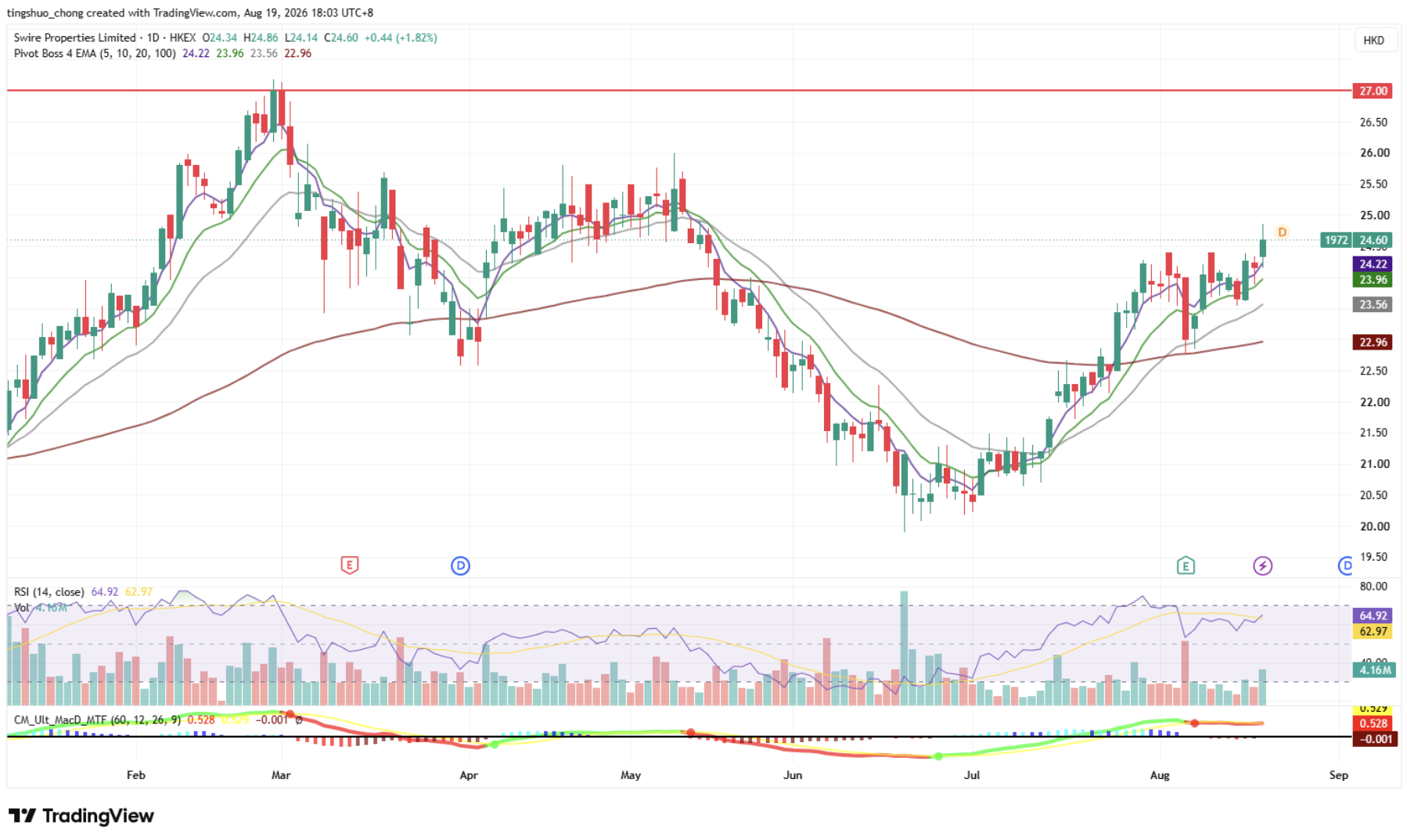The width and height of the screenshot is (1407, 840).
Task: Click the Feb label on the time axis
Action: coord(135,775)
